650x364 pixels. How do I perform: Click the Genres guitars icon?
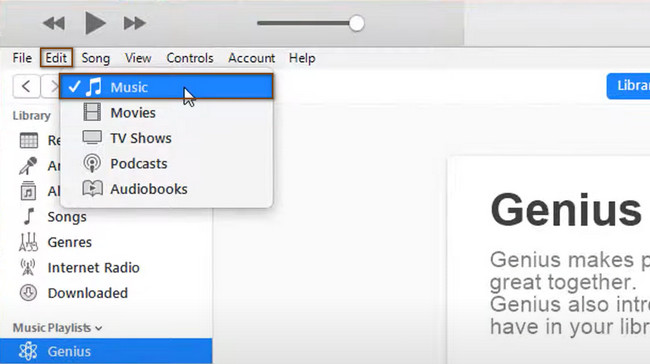28,242
